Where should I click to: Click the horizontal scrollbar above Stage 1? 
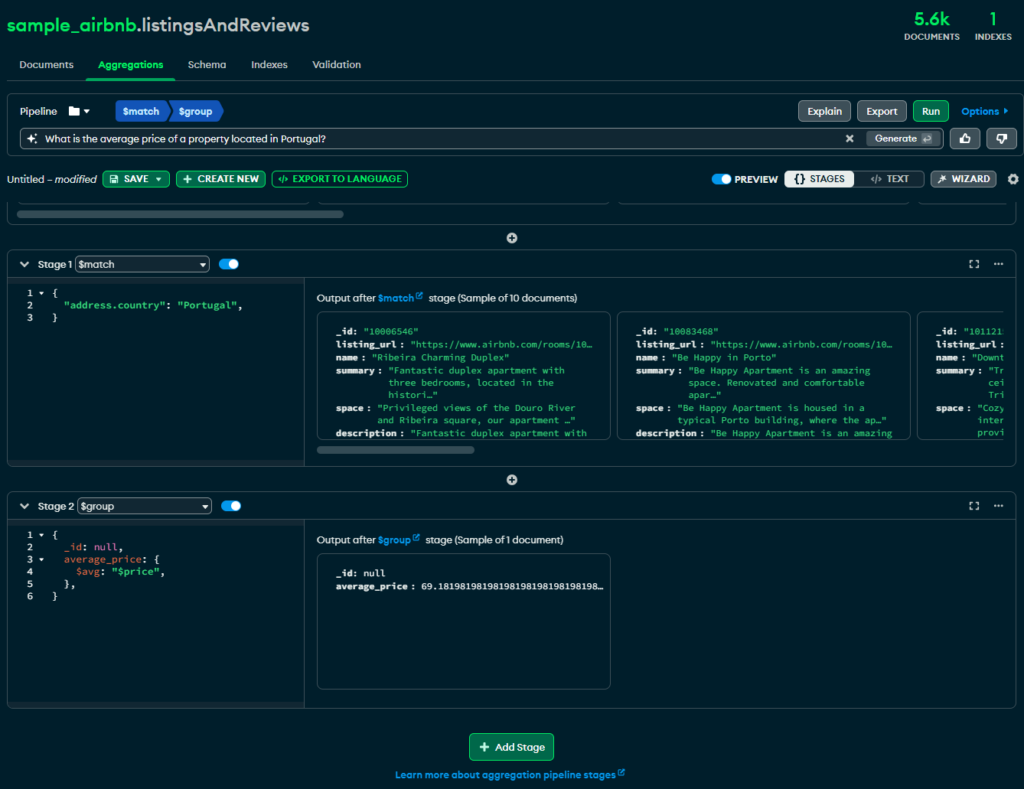pos(180,214)
